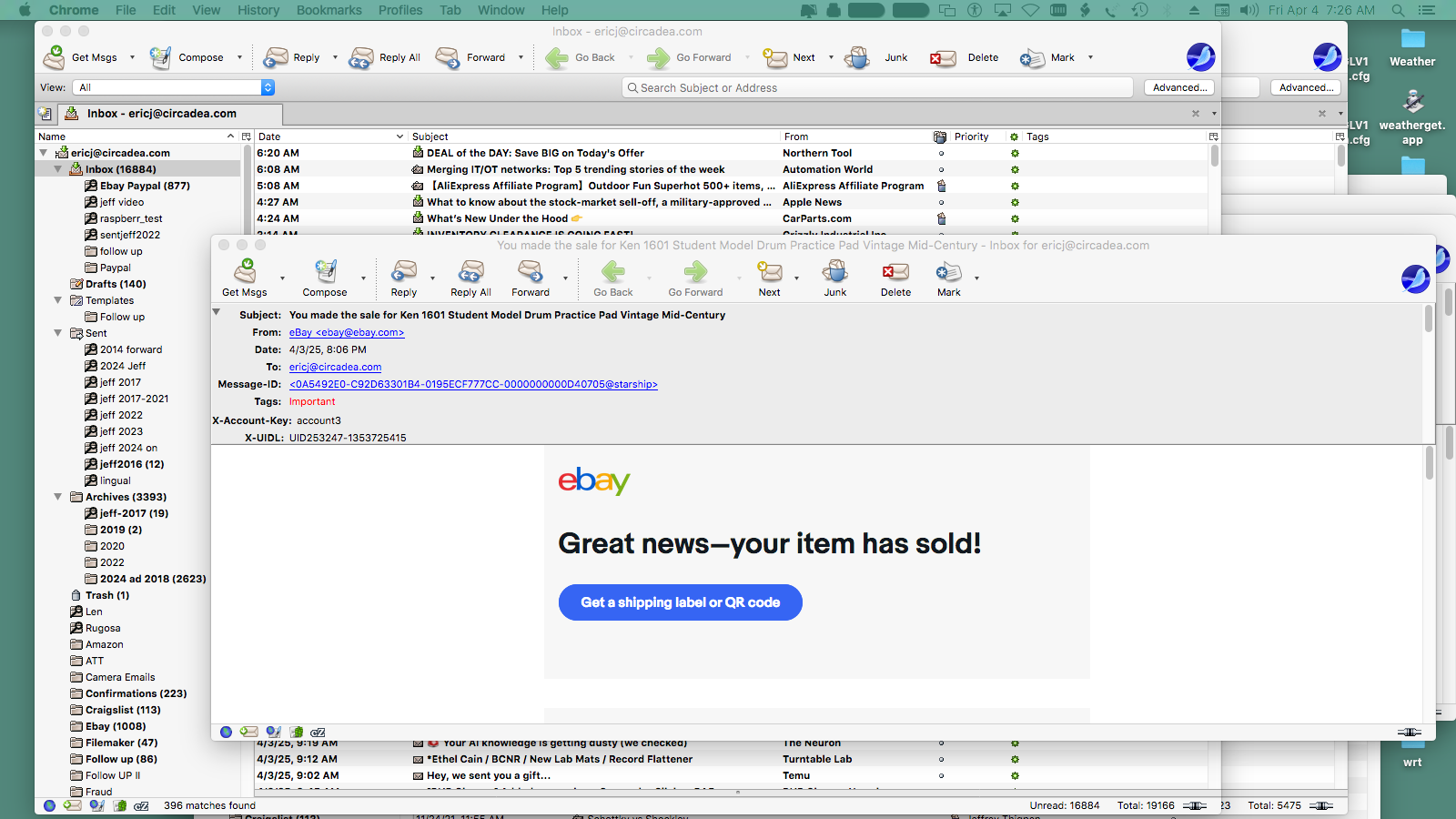
Task: Toggle read status dot for Turntable Lab email
Action: tap(941, 760)
